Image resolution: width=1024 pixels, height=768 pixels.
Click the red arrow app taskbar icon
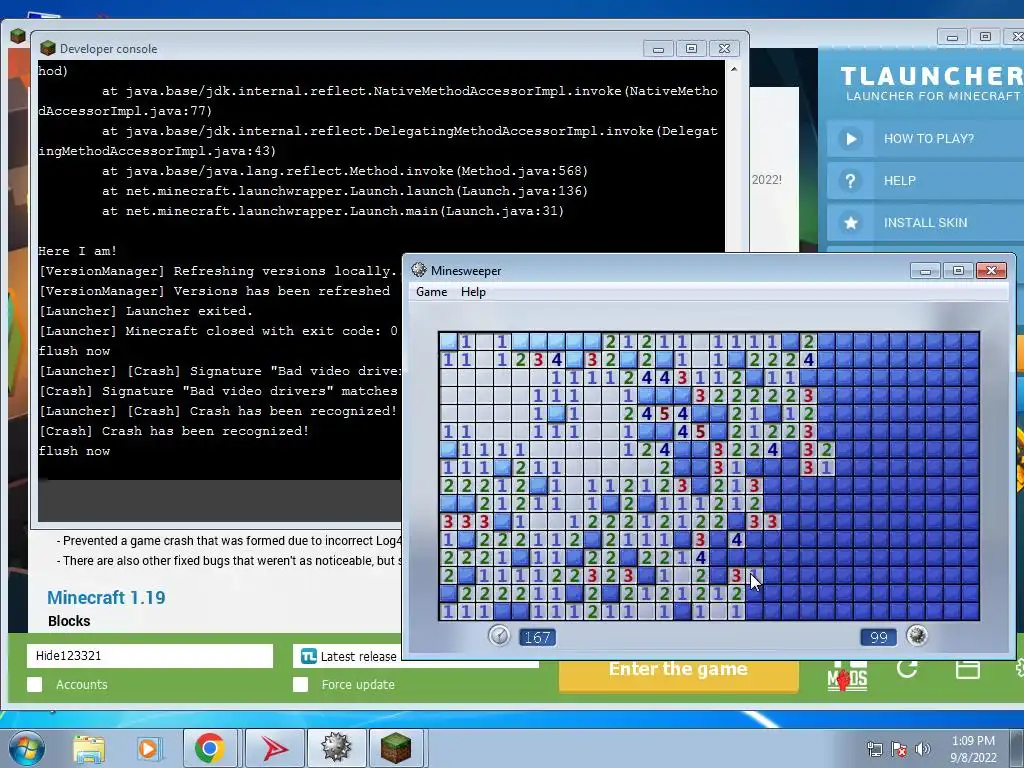pos(274,748)
